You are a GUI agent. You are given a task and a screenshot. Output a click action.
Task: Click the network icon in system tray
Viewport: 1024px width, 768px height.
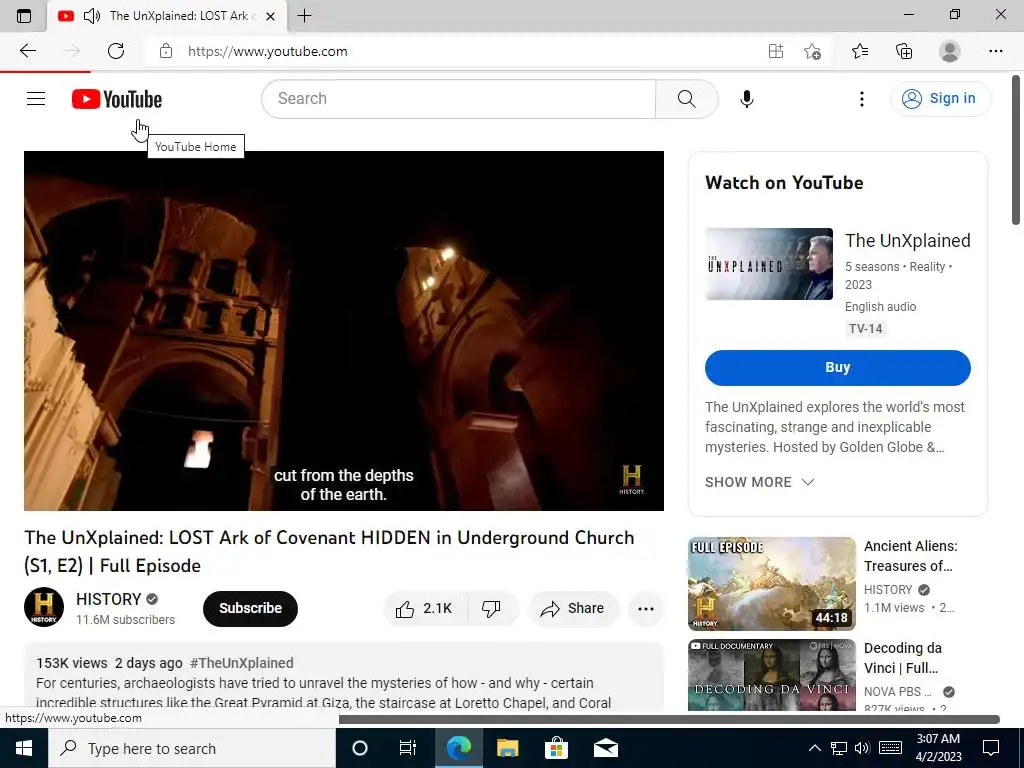[839, 748]
